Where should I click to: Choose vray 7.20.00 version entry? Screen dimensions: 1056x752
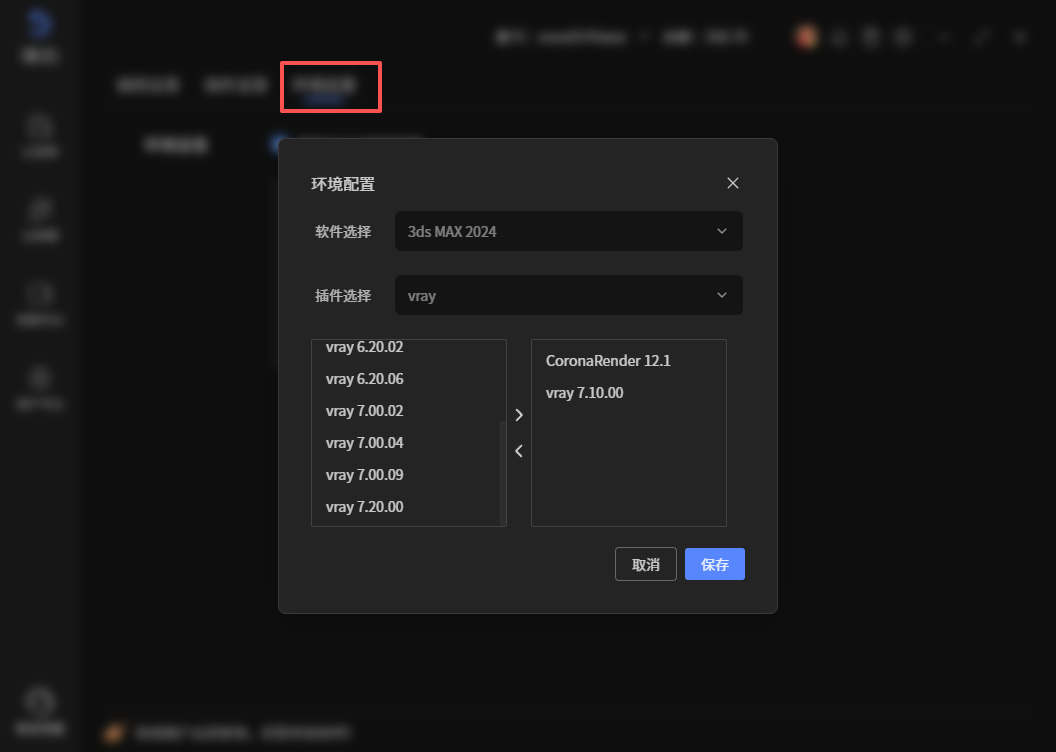point(365,507)
